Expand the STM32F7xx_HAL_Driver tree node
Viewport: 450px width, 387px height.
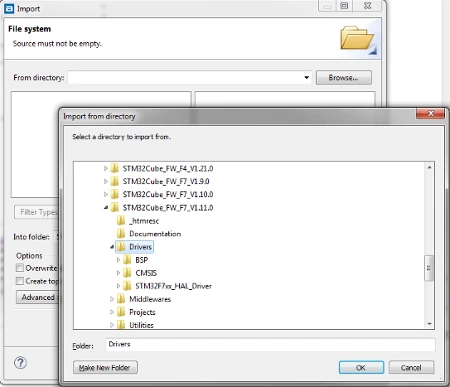(x=118, y=286)
